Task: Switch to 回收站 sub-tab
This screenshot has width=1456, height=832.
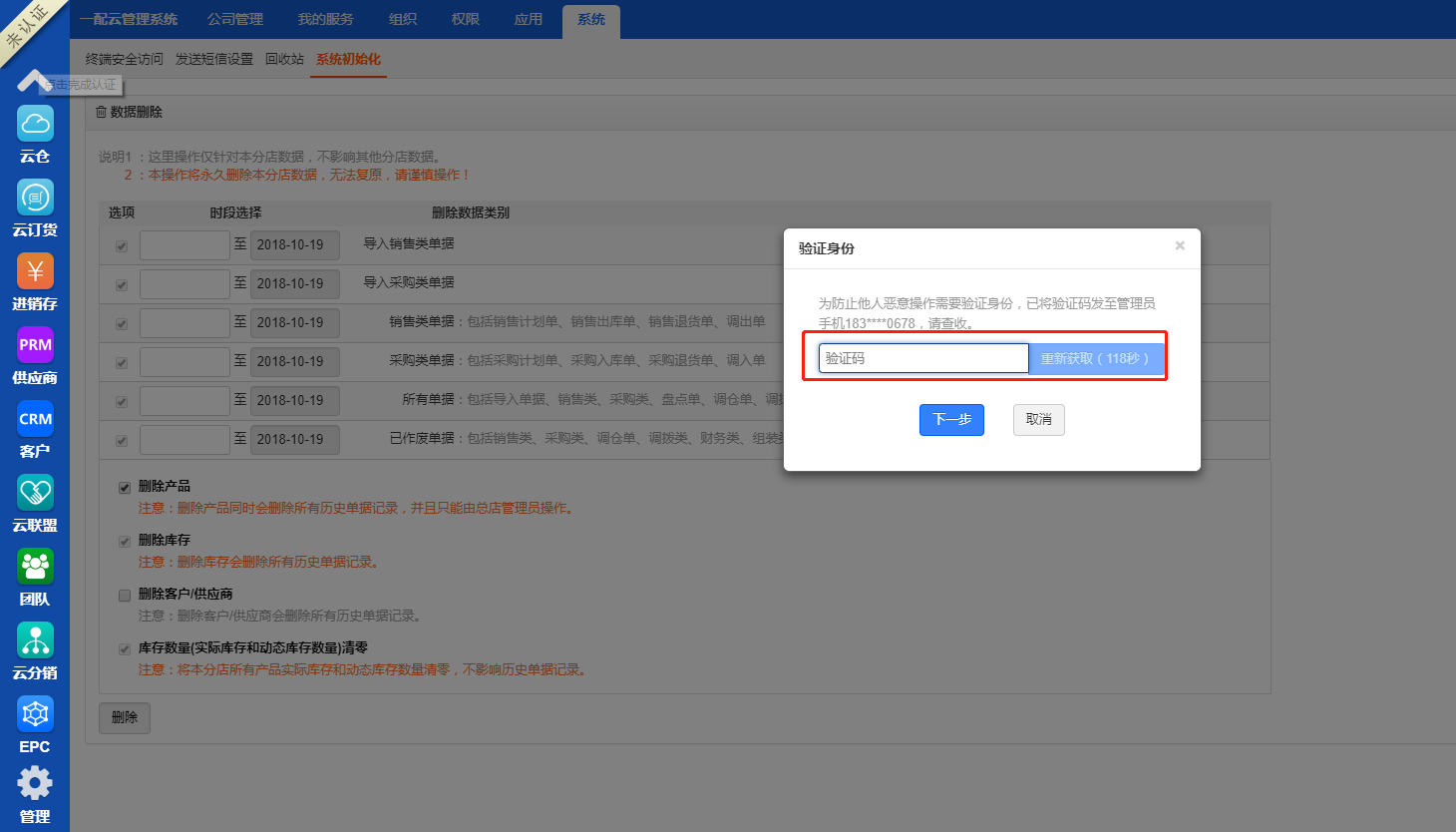Action: pyautogui.click(x=284, y=59)
